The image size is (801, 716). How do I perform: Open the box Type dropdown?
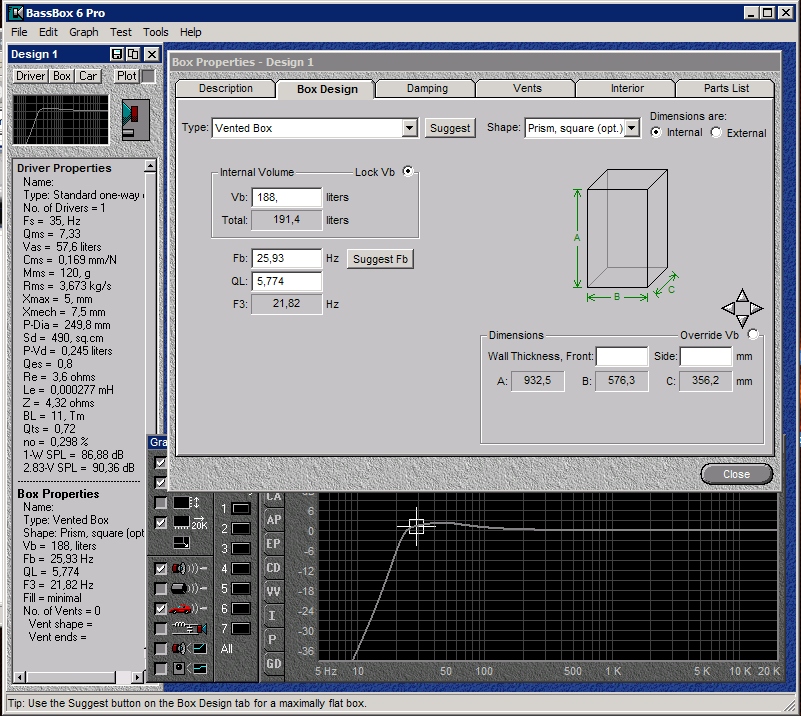tap(409, 128)
